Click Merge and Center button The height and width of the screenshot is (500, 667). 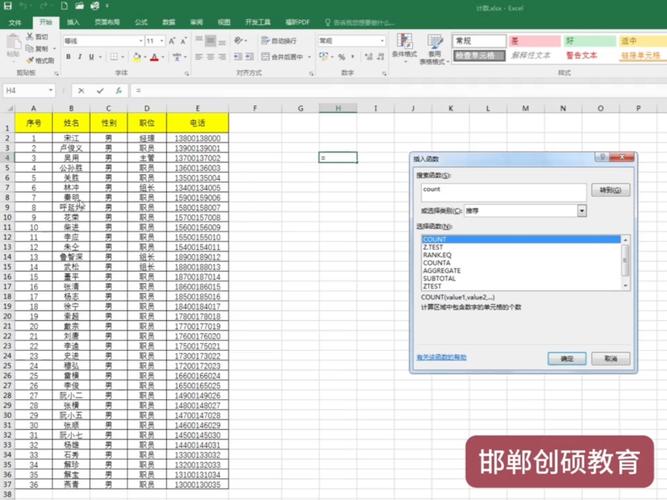click(x=282, y=57)
